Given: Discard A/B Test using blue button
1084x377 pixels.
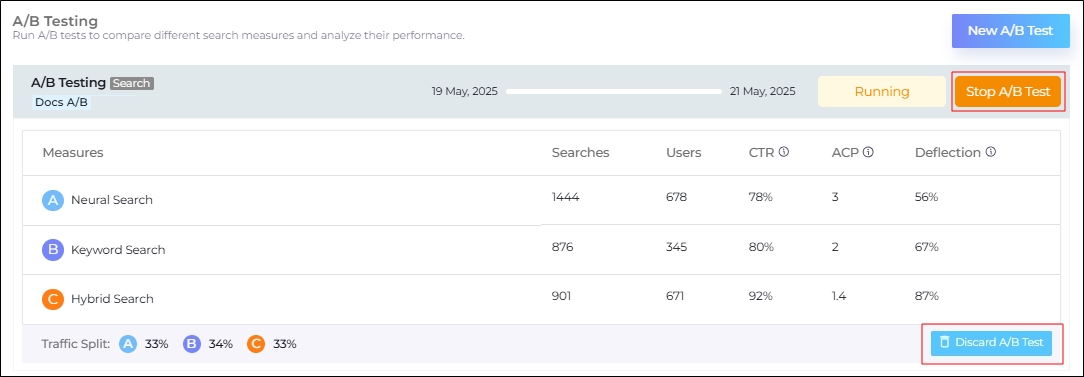Looking at the screenshot, I should pos(991,343).
